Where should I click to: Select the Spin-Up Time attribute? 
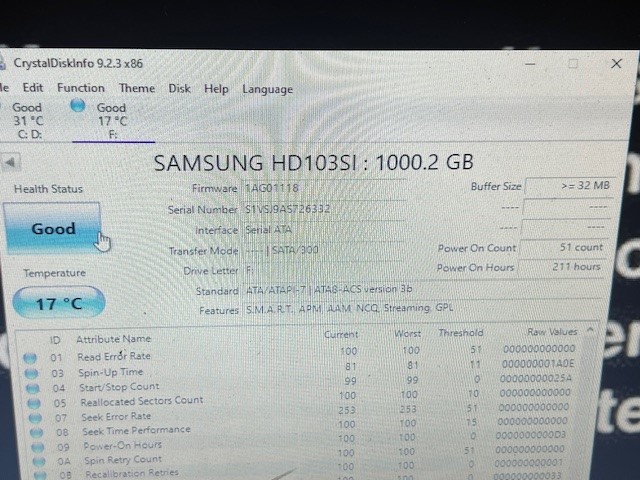click(x=111, y=372)
